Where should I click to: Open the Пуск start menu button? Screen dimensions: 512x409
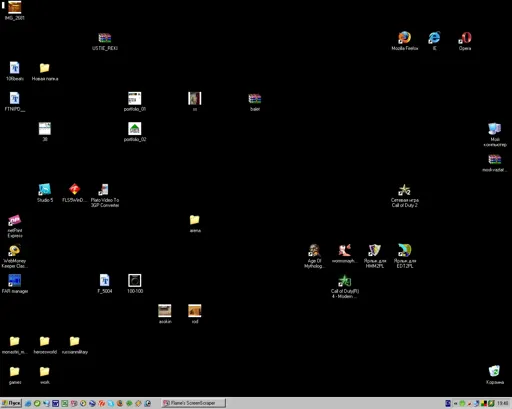(x=11, y=403)
